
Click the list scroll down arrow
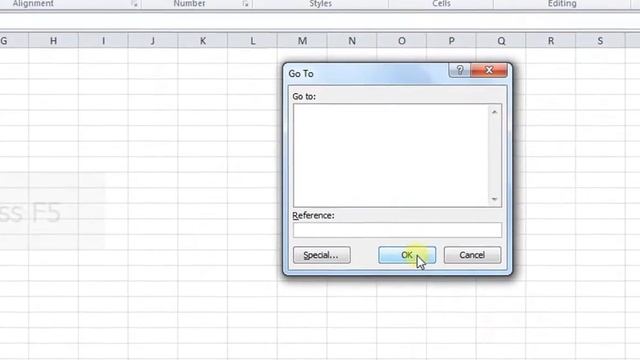pos(495,199)
